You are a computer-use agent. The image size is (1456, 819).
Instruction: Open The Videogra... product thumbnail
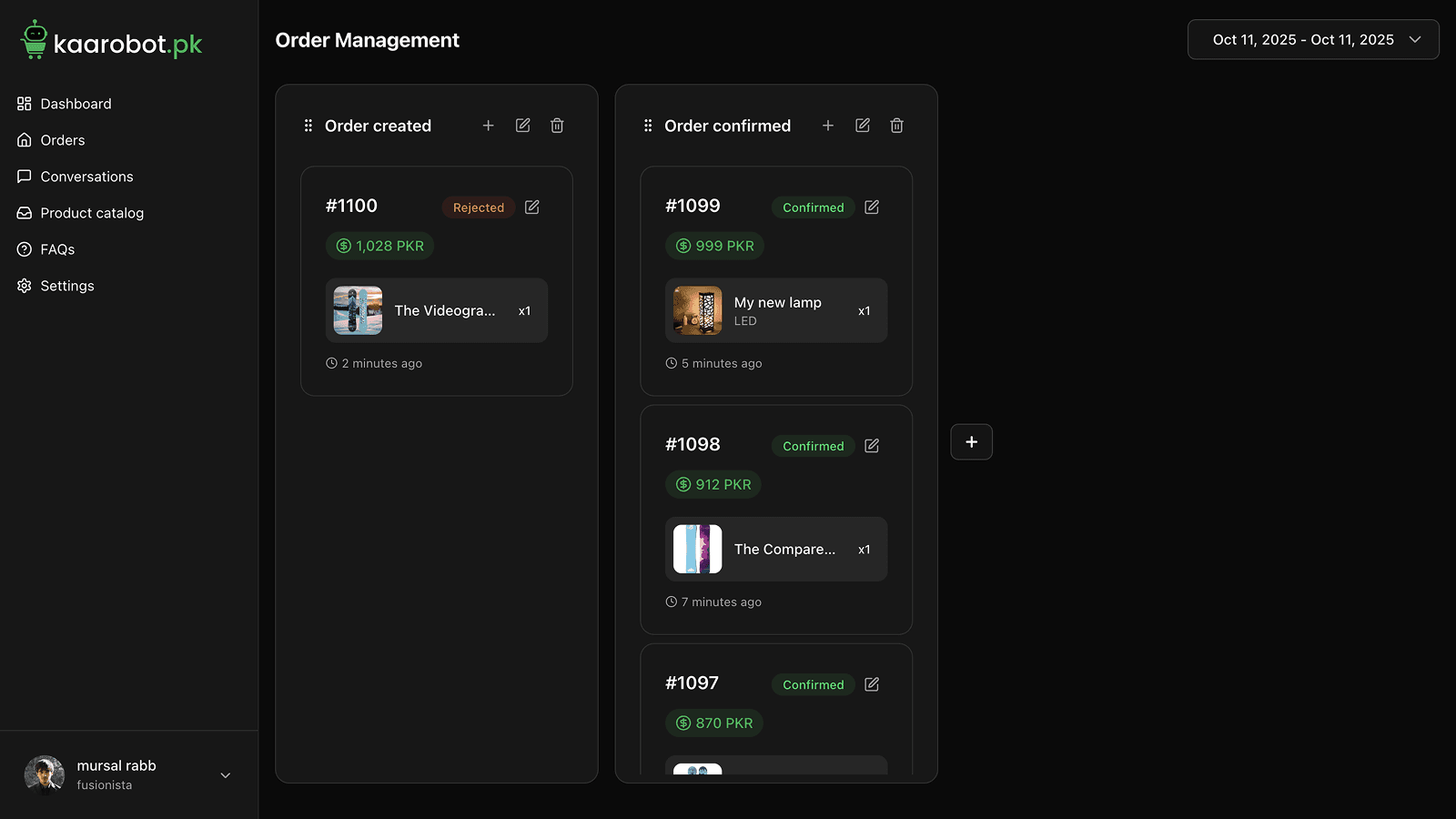pos(358,310)
